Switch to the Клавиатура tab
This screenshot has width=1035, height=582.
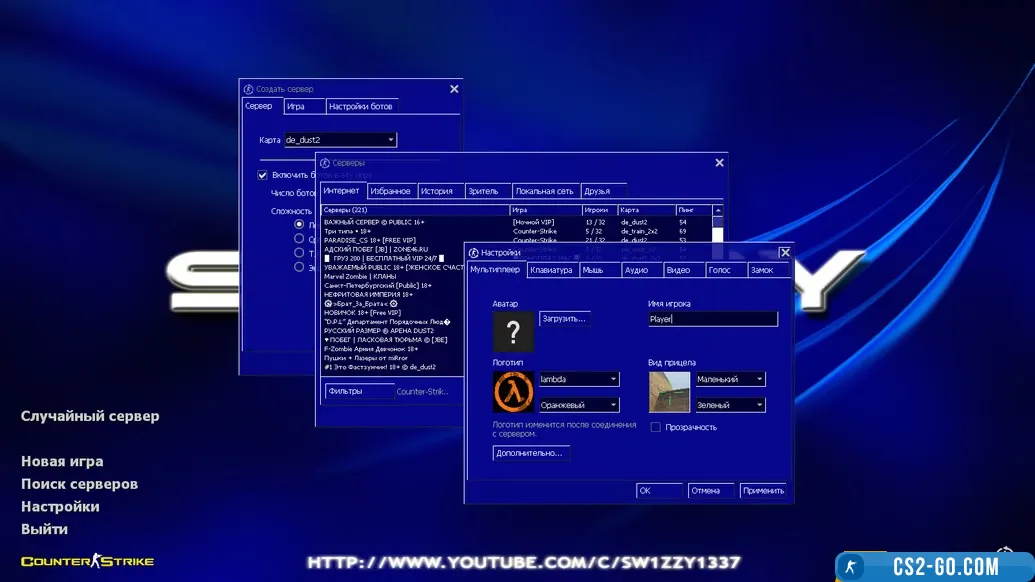point(552,270)
